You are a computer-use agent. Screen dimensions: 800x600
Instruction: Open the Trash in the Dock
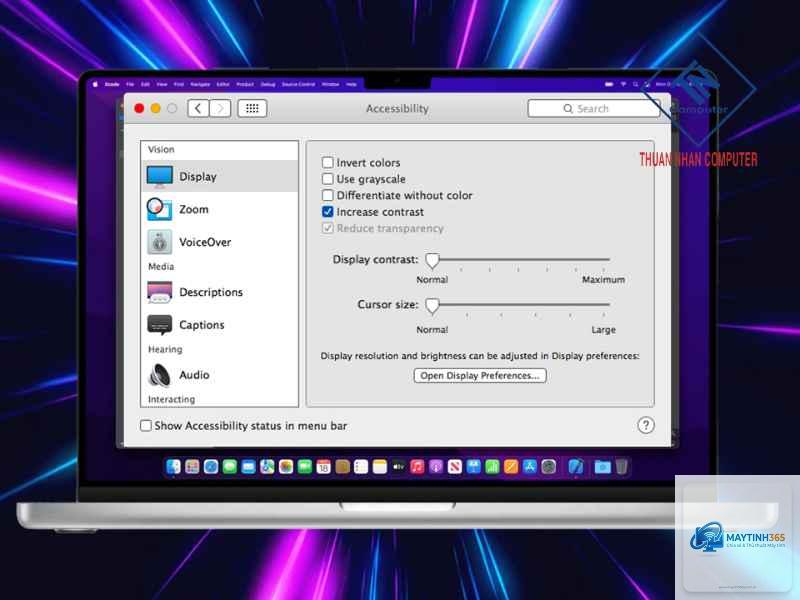pyautogui.click(x=621, y=466)
